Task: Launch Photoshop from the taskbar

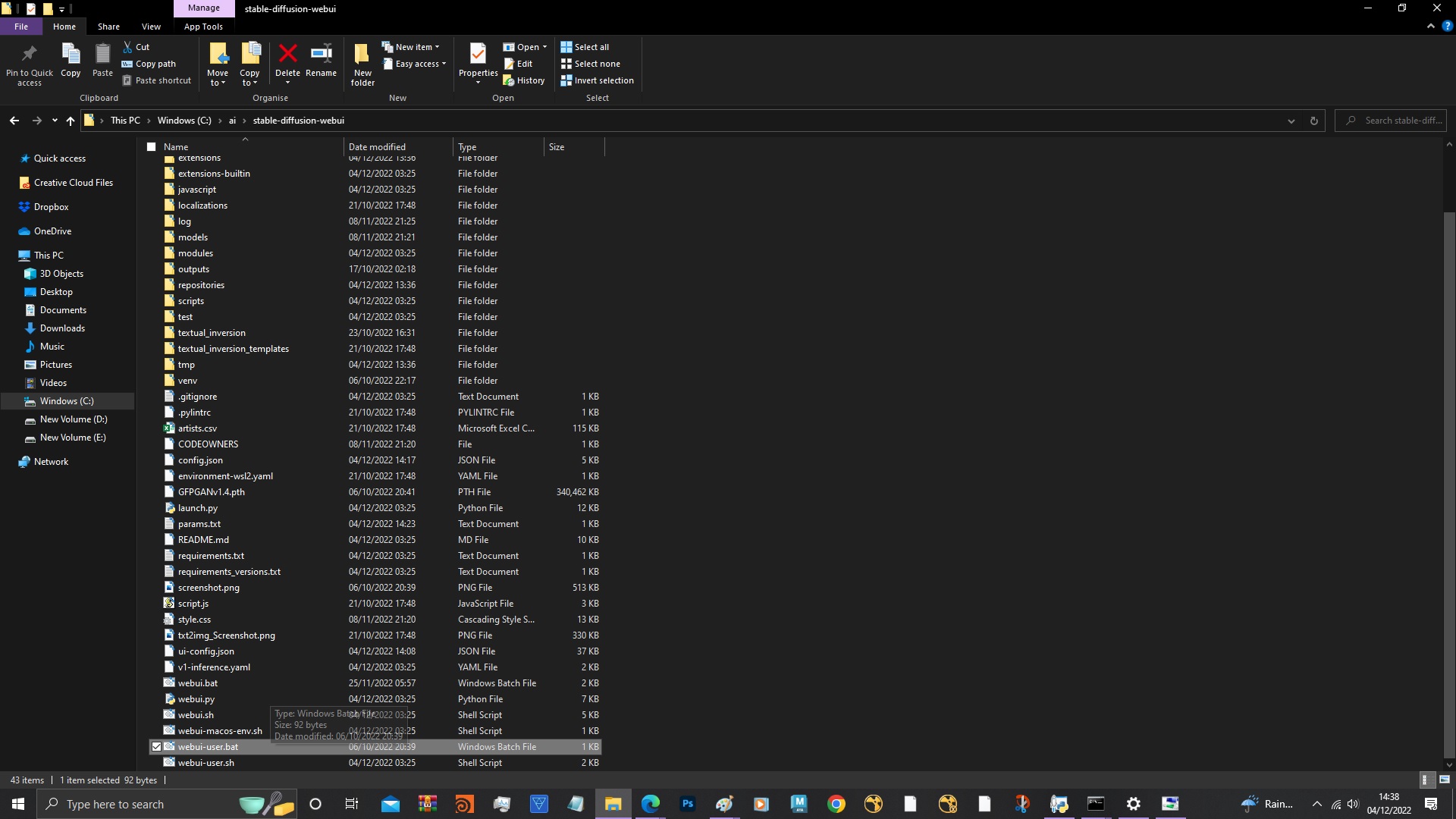Action: click(x=688, y=803)
